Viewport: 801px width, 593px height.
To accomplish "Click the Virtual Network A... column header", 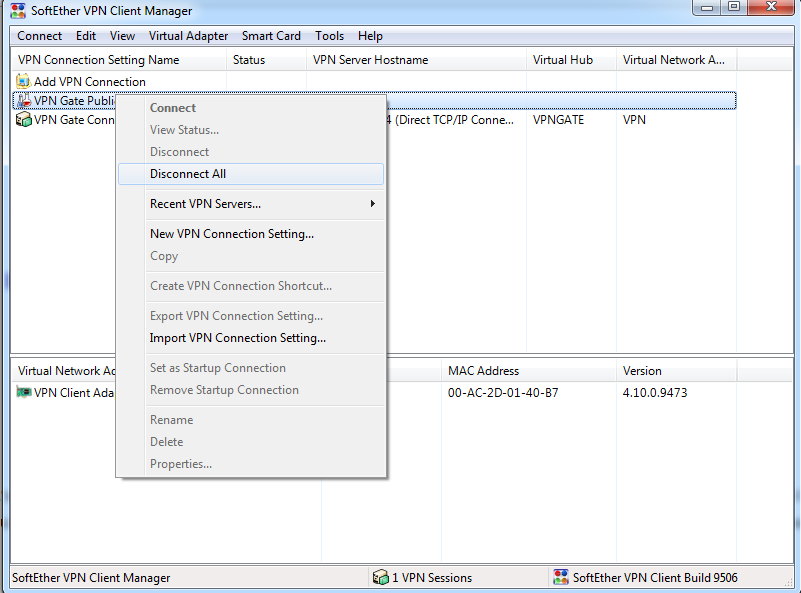I will [x=676, y=60].
